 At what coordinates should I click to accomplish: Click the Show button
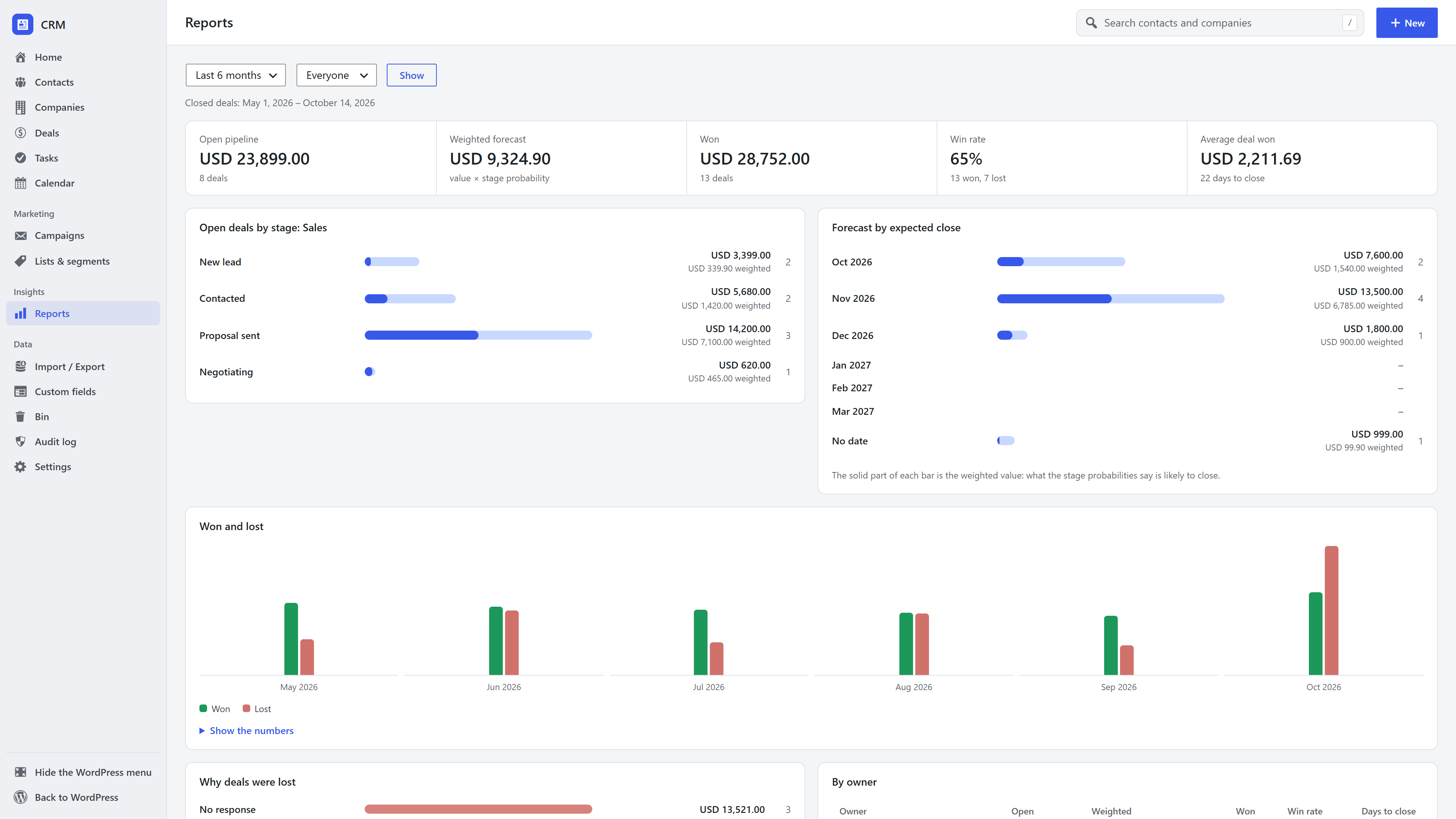[x=411, y=75]
